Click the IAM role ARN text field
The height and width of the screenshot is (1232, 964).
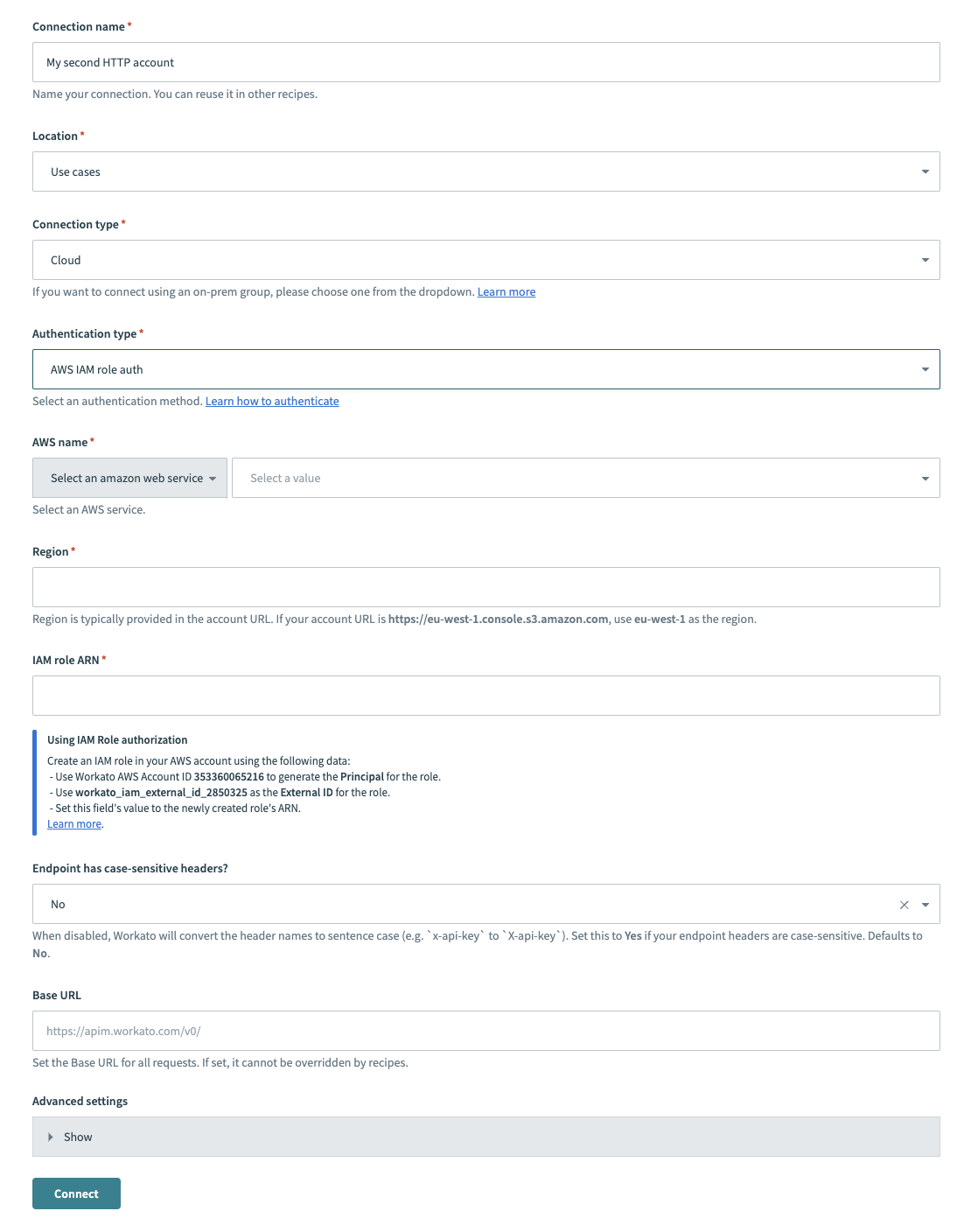point(485,695)
